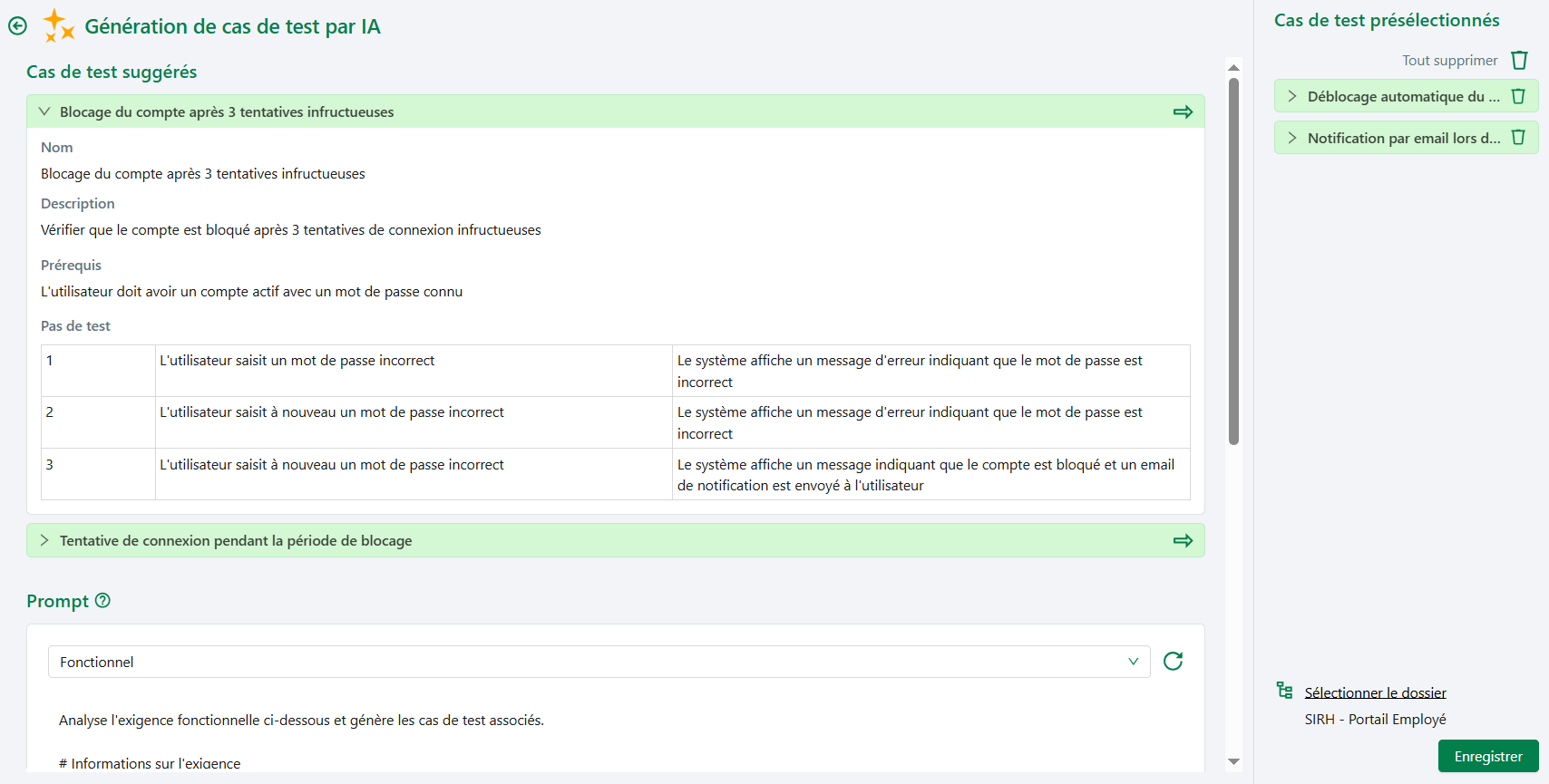
Task: Click the refresh icon to regenerate prompt
Action: tap(1173, 662)
